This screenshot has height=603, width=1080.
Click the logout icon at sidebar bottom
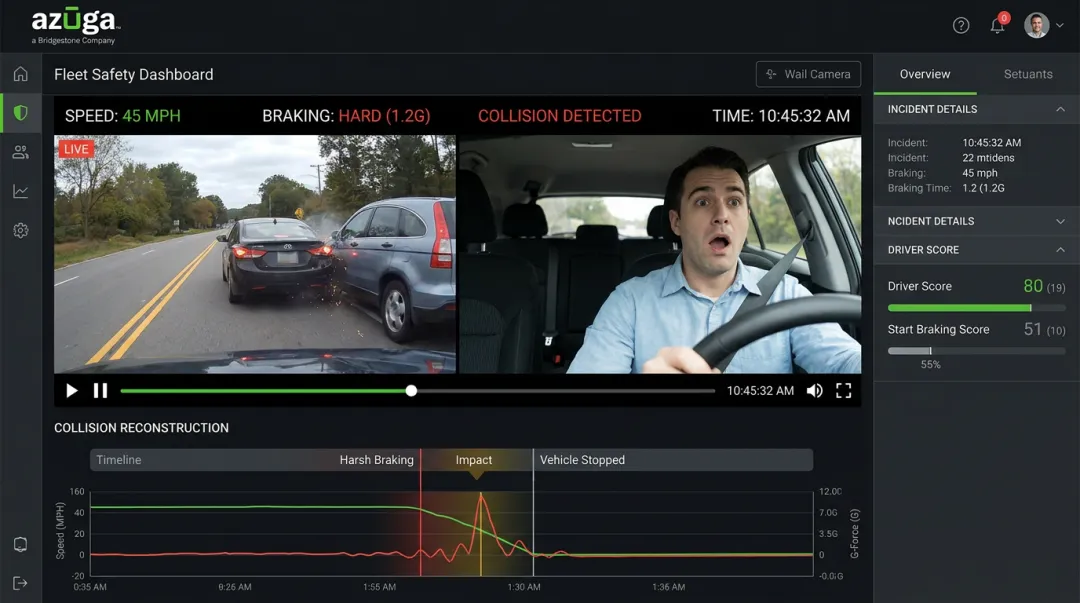point(21,583)
